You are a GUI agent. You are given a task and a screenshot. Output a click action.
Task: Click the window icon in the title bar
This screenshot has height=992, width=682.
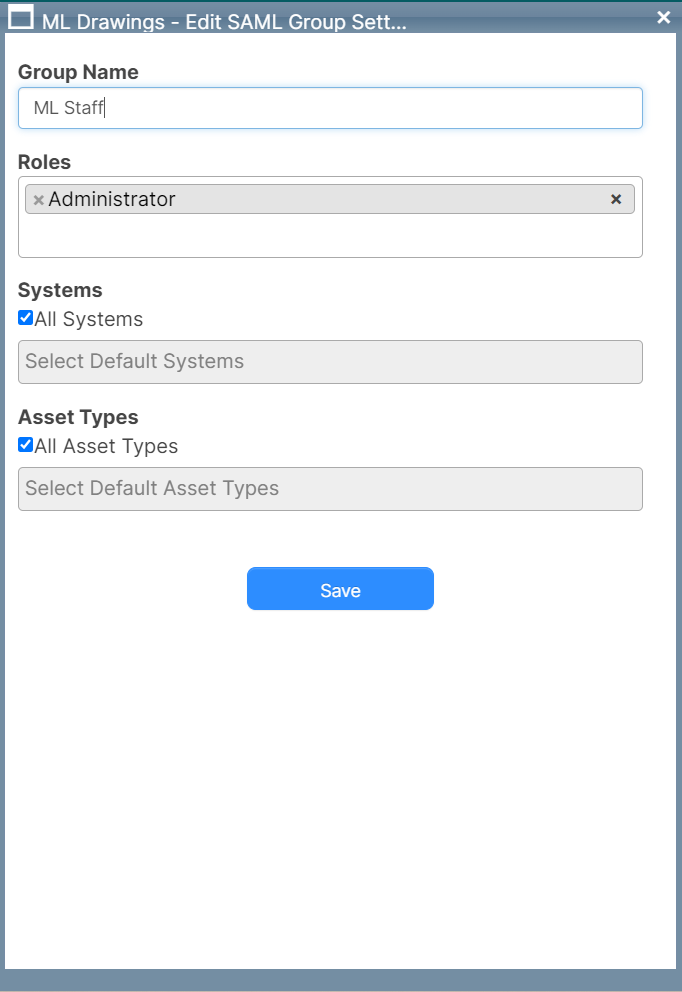tap(21, 17)
